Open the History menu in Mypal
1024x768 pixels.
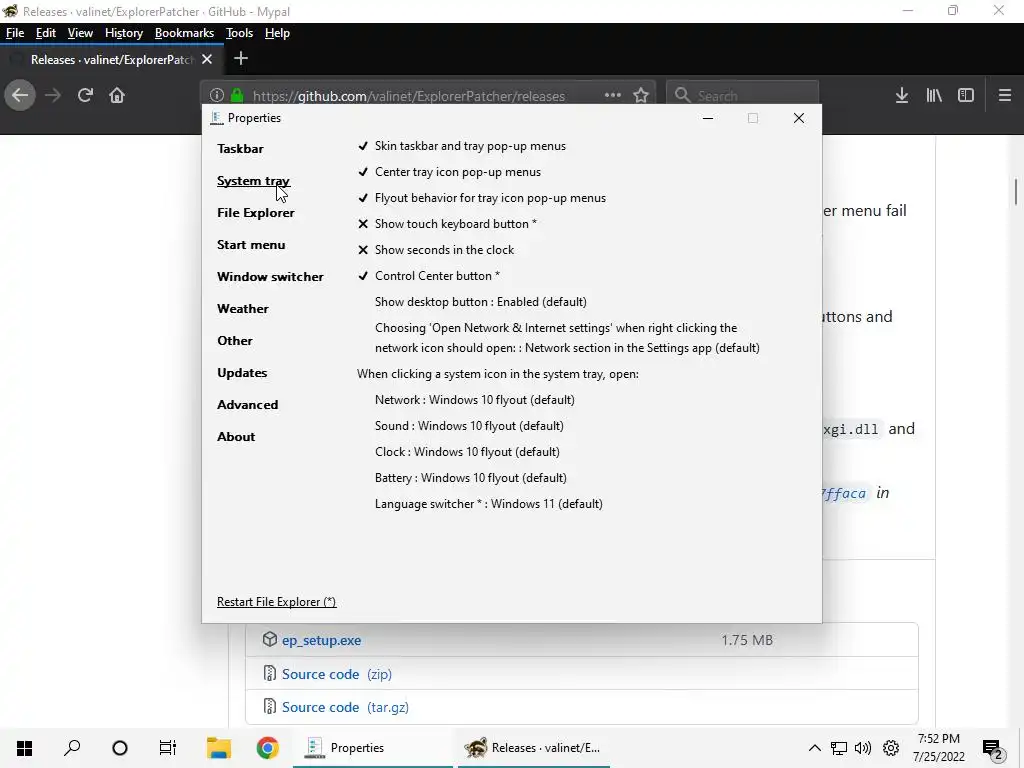[123, 33]
